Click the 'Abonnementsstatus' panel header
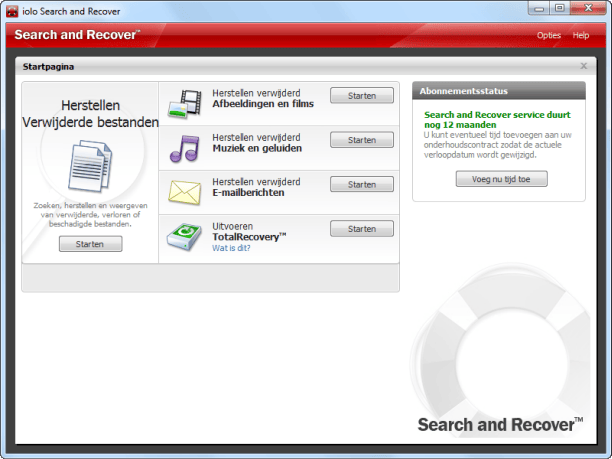612x459 pixels. click(499, 91)
